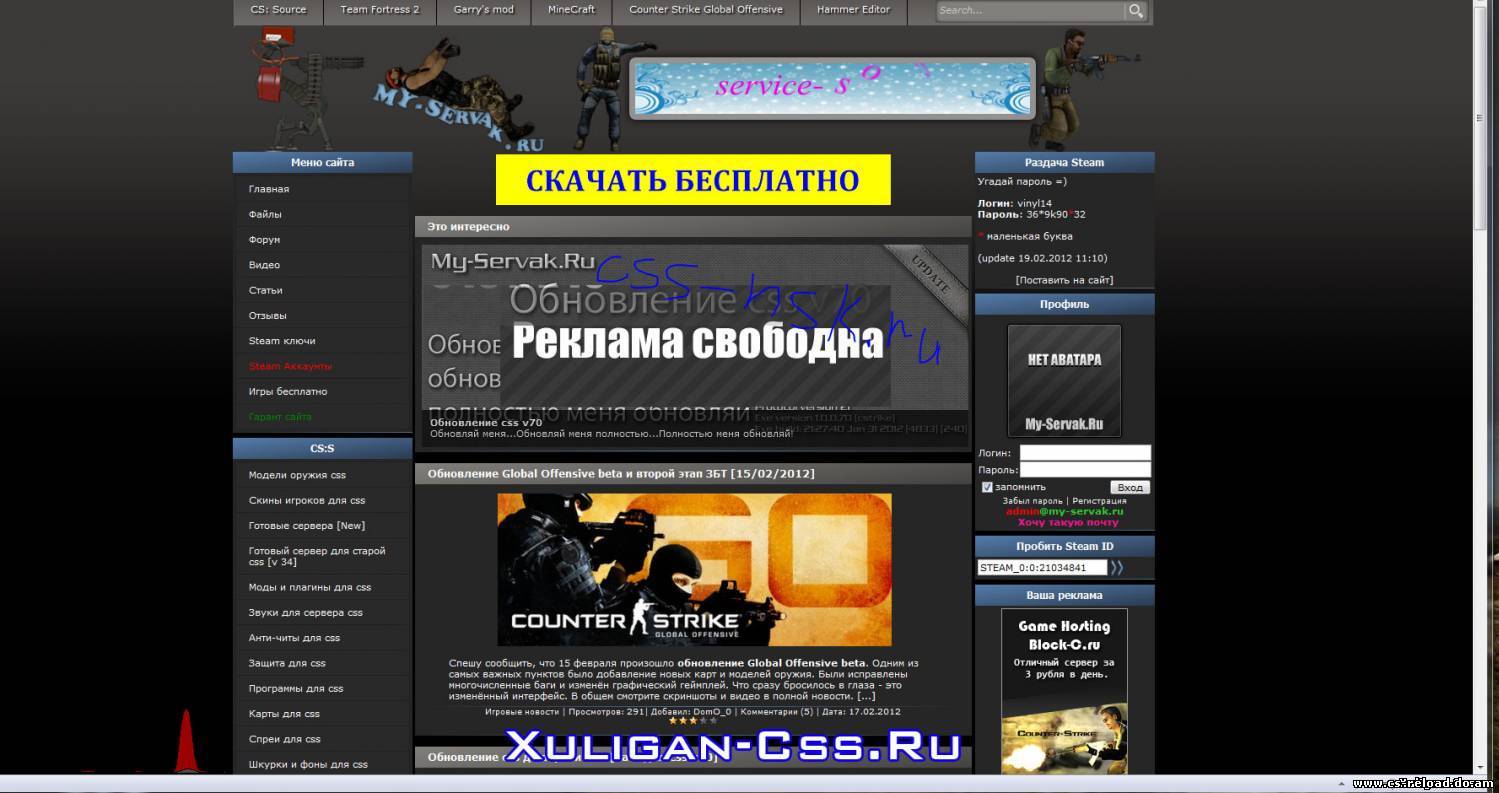Screen dimensions: 1499x793
Task: Open the CS: Source top tab
Action: point(279,10)
